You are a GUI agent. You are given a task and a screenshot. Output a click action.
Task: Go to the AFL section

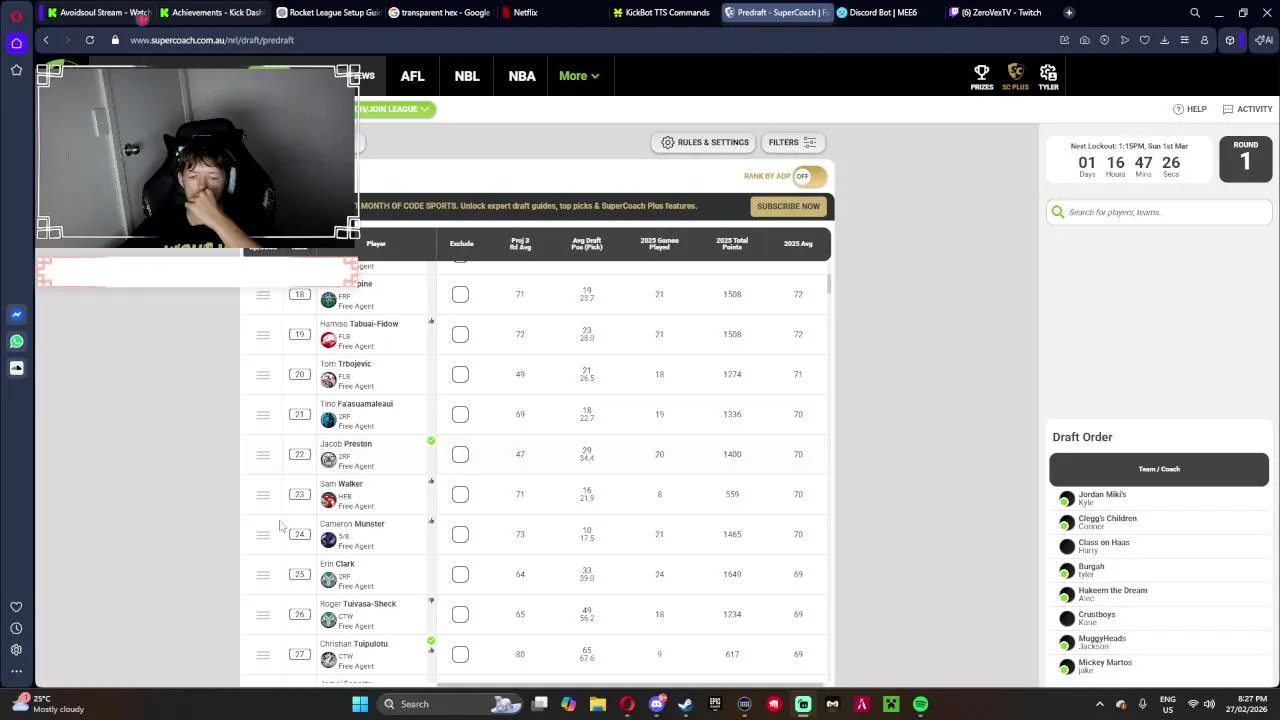[x=412, y=76]
